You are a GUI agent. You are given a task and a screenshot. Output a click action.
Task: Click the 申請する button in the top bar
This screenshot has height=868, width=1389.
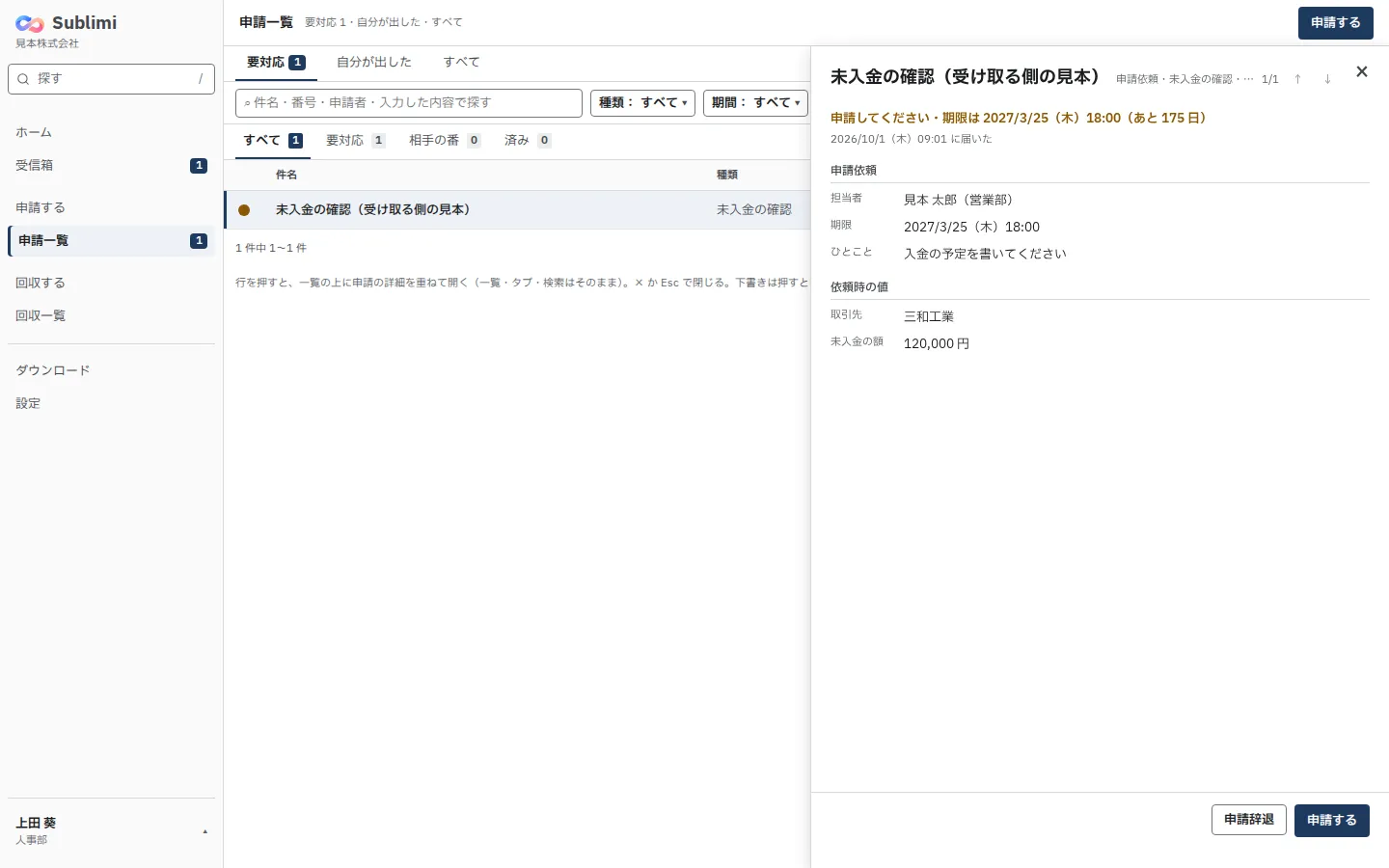coord(1335,23)
